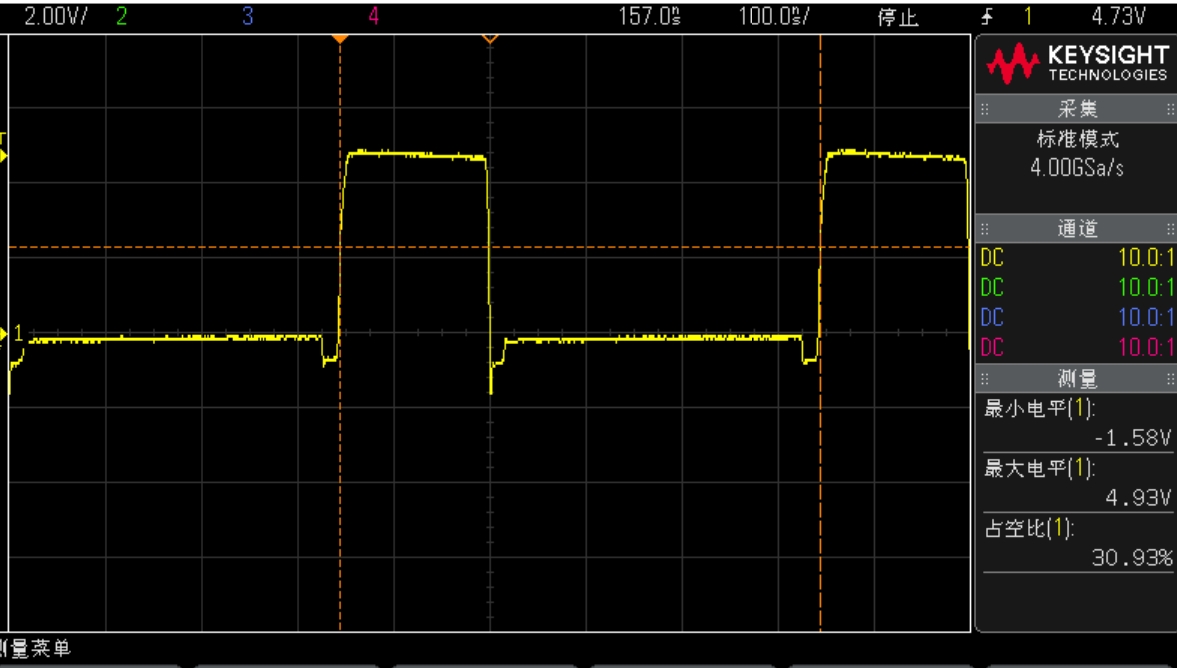Open the 测量 measurement panel header
This screenshot has width=1177, height=668.
coord(1076,379)
